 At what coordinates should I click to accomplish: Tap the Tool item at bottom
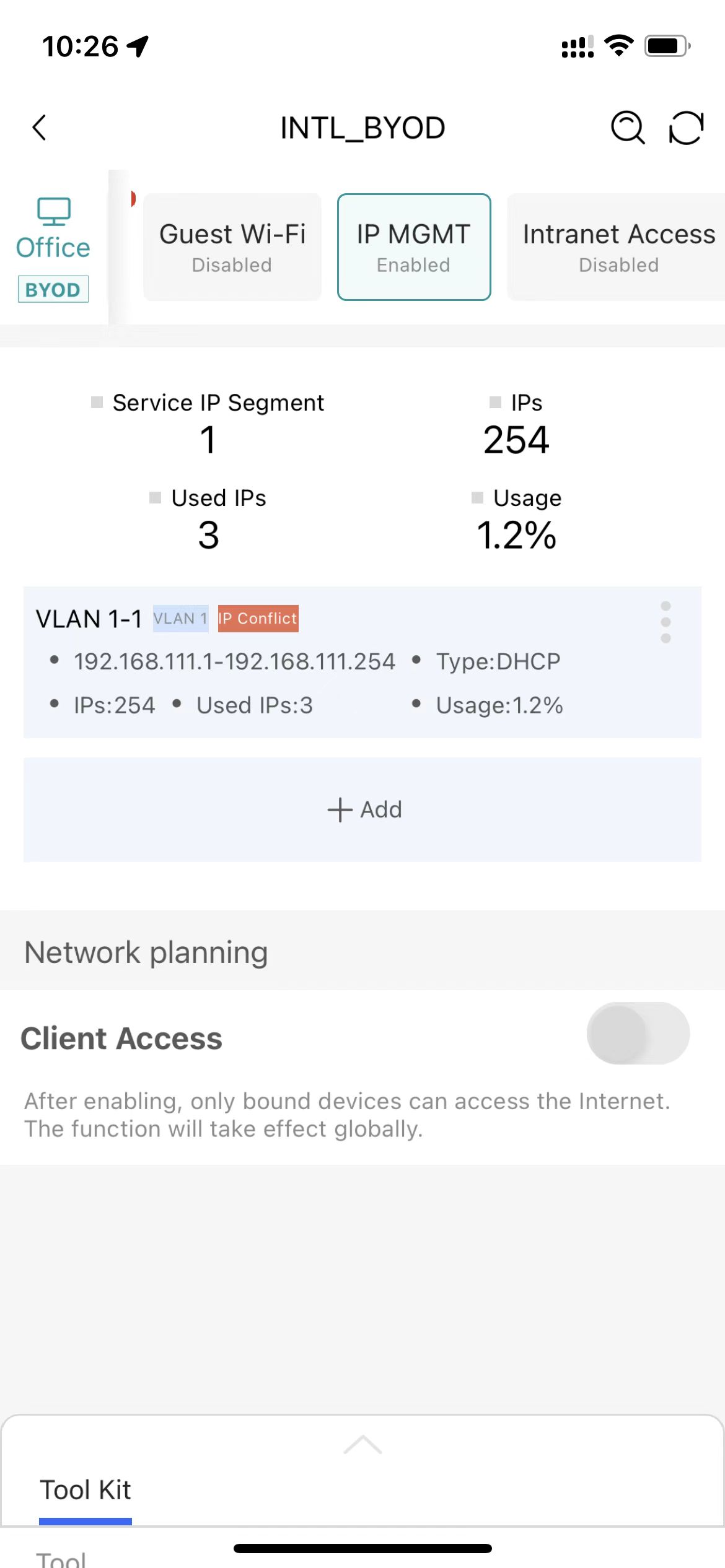[61, 1558]
